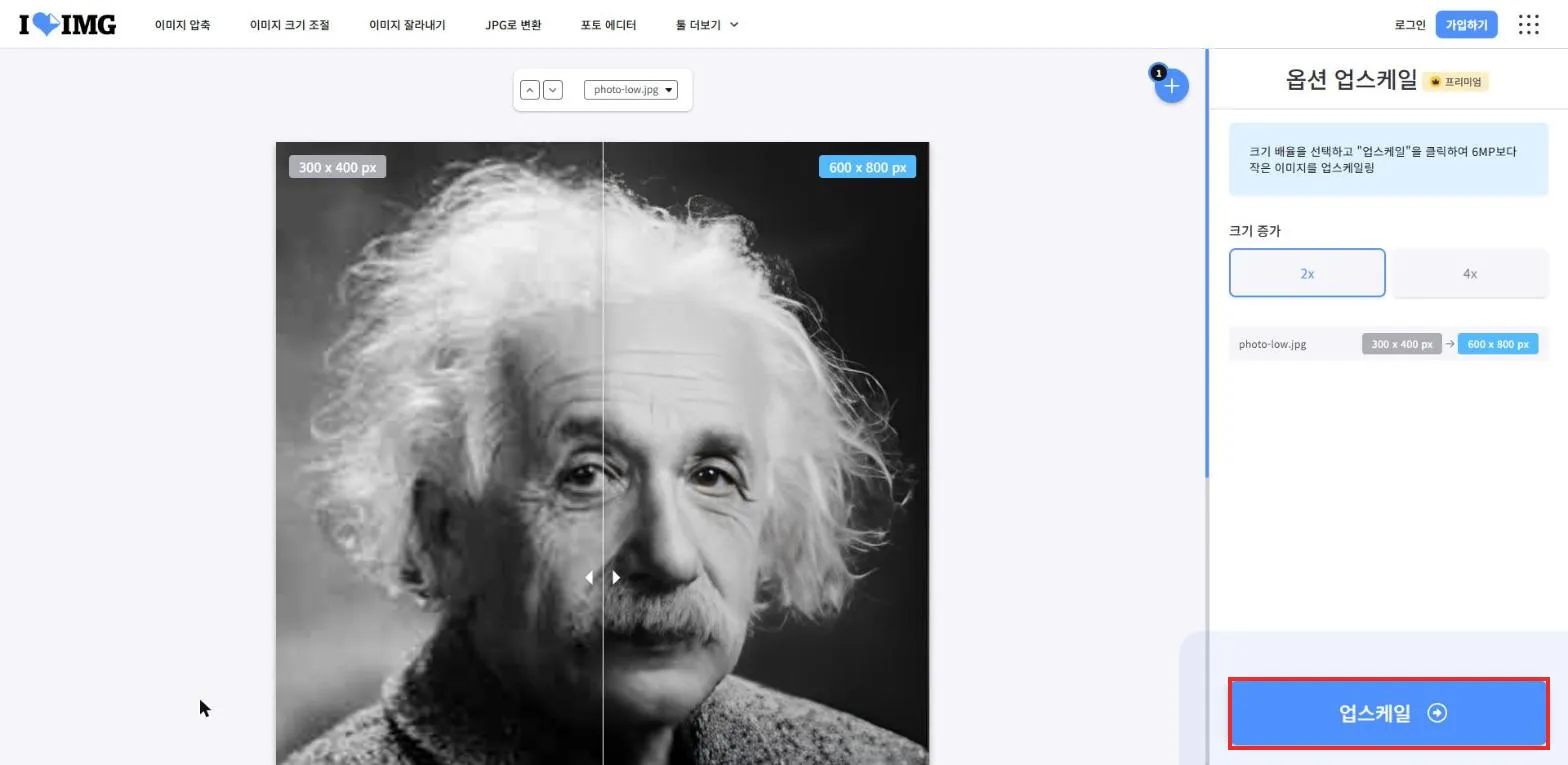Select the 2x upscale option
1568x765 pixels.
pos(1307,273)
